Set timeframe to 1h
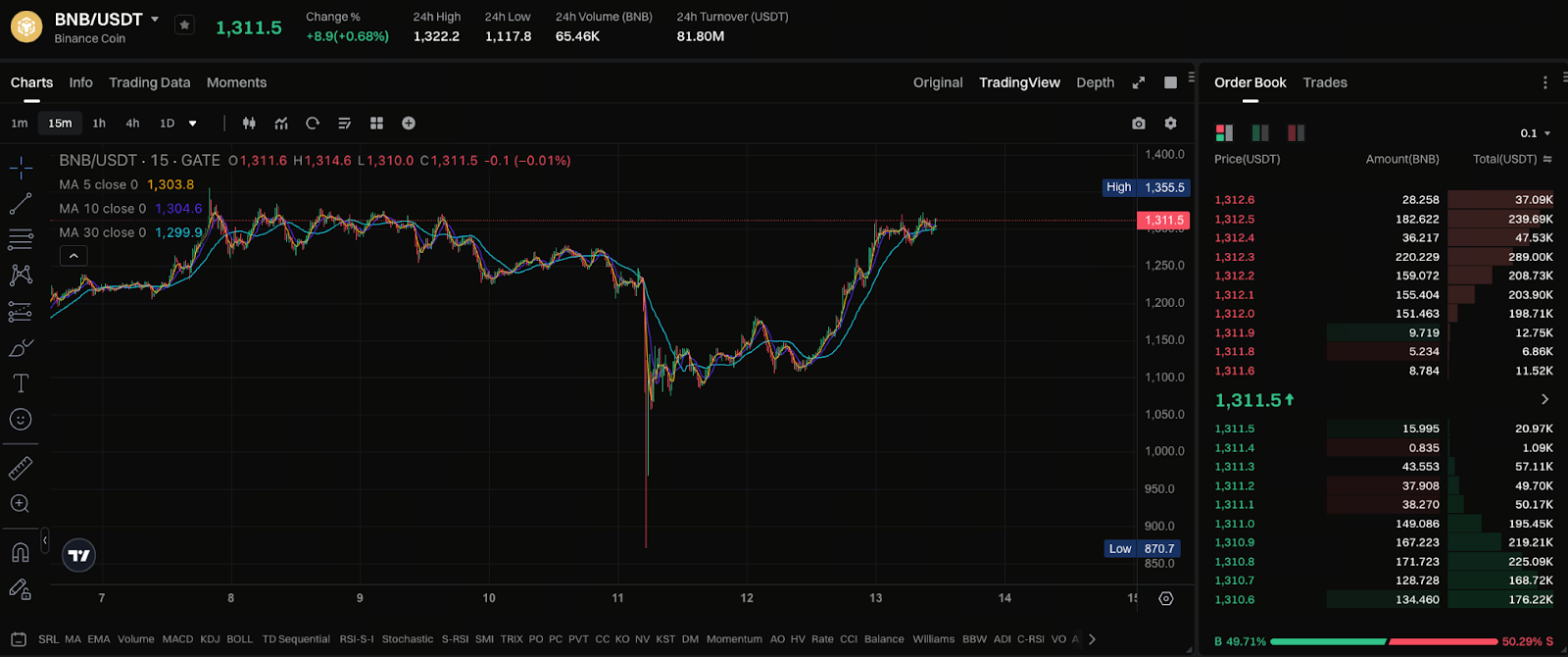The height and width of the screenshot is (657, 1568). (99, 124)
